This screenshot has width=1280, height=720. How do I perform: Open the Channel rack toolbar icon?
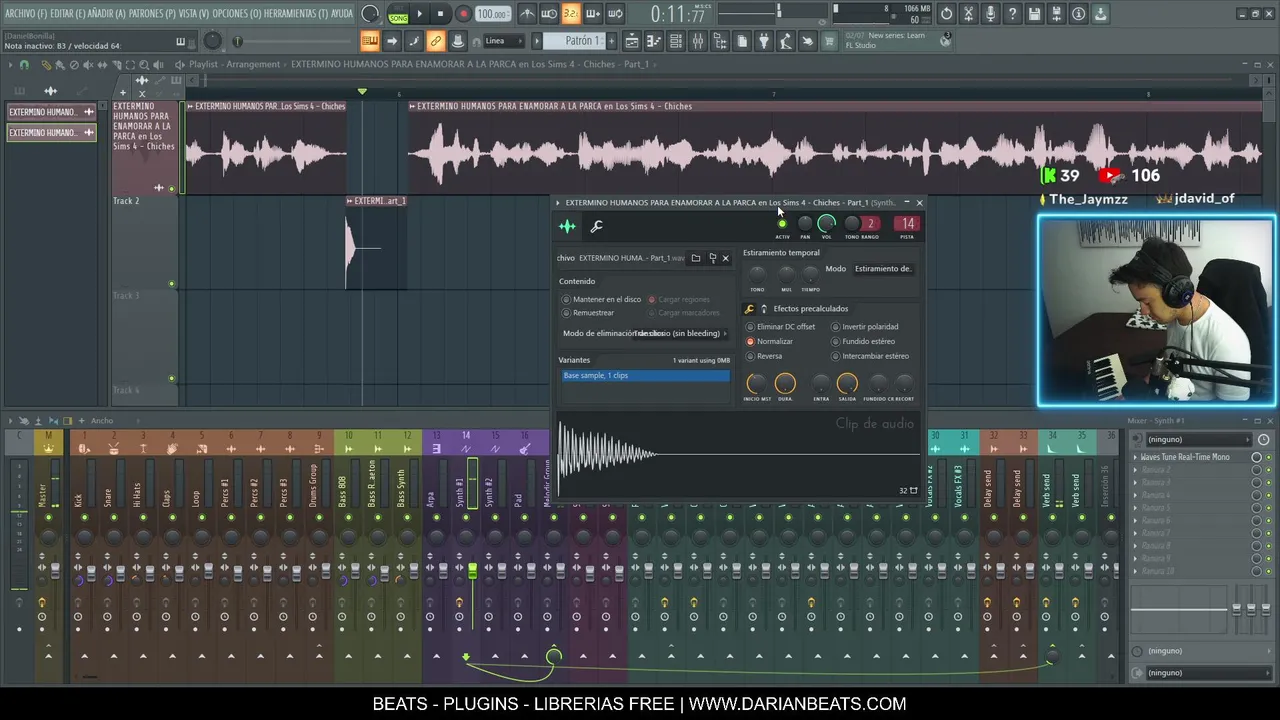pos(676,41)
